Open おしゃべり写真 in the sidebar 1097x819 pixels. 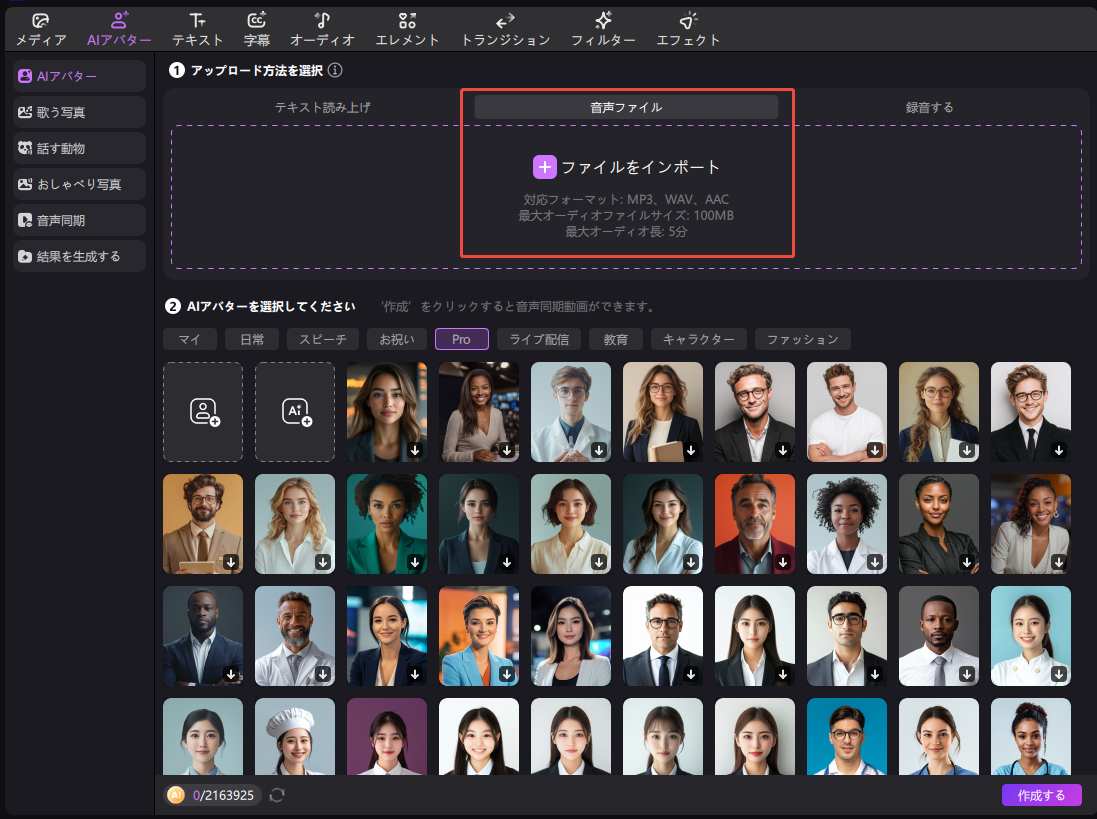coord(79,184)
